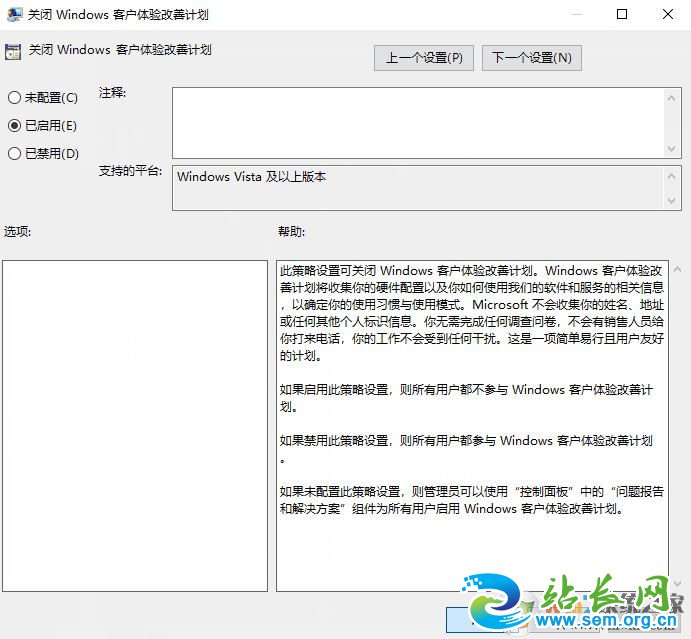Select the 已禁用(D) radio option
691x639 pixels.
pos(43,153)
